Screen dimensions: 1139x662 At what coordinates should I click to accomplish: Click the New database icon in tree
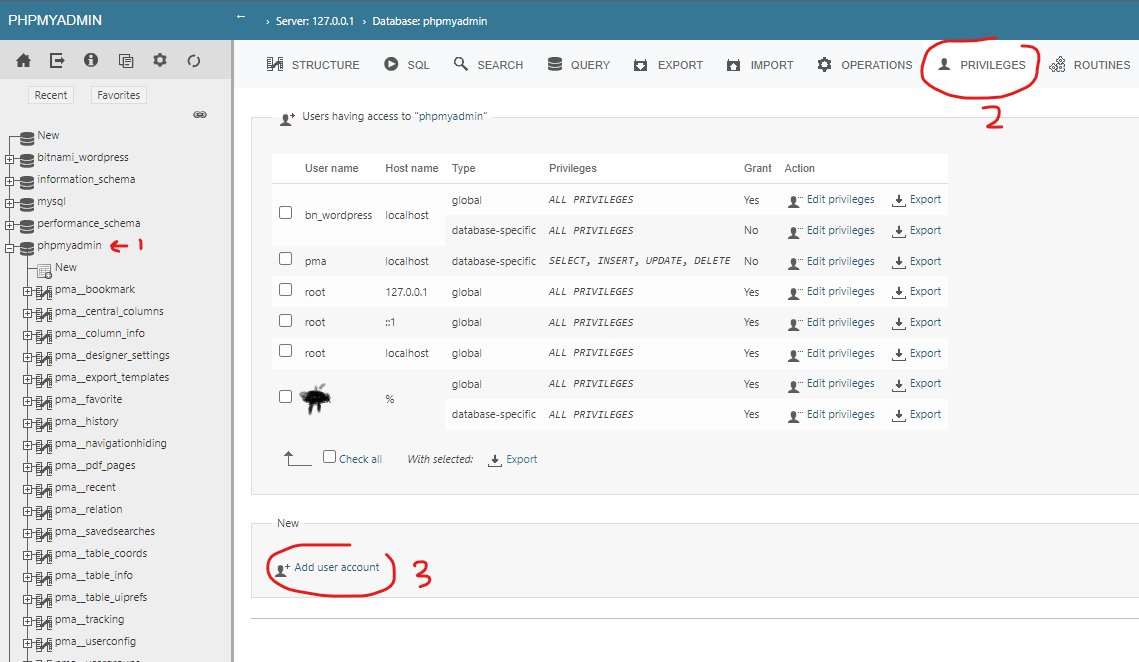(x=27, y=138)
